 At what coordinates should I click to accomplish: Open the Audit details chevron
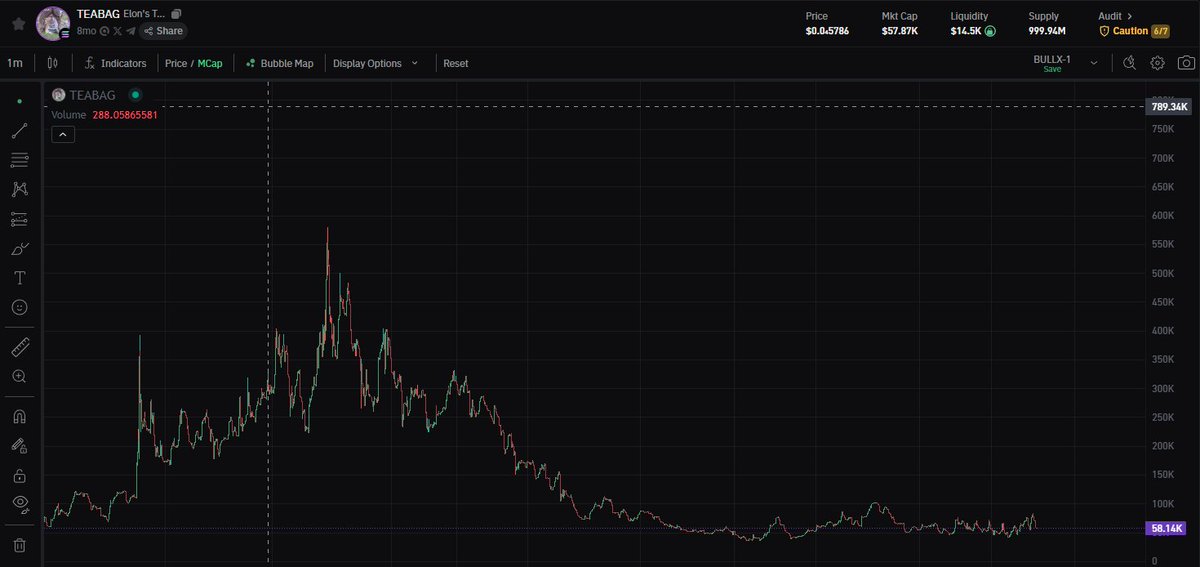click(x=1130, y=16)
